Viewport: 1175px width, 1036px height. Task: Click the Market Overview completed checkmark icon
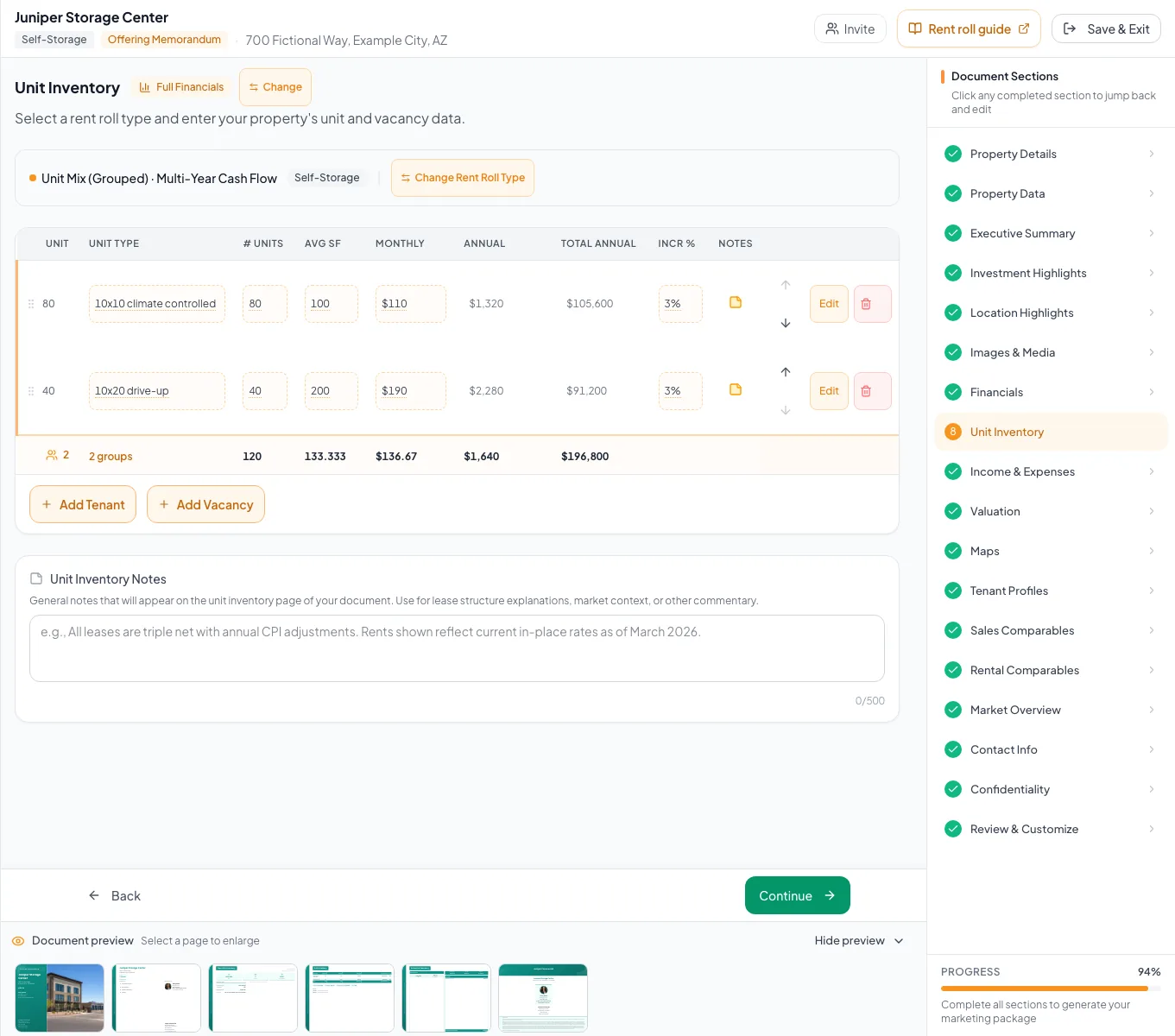(x=953, y=710)
